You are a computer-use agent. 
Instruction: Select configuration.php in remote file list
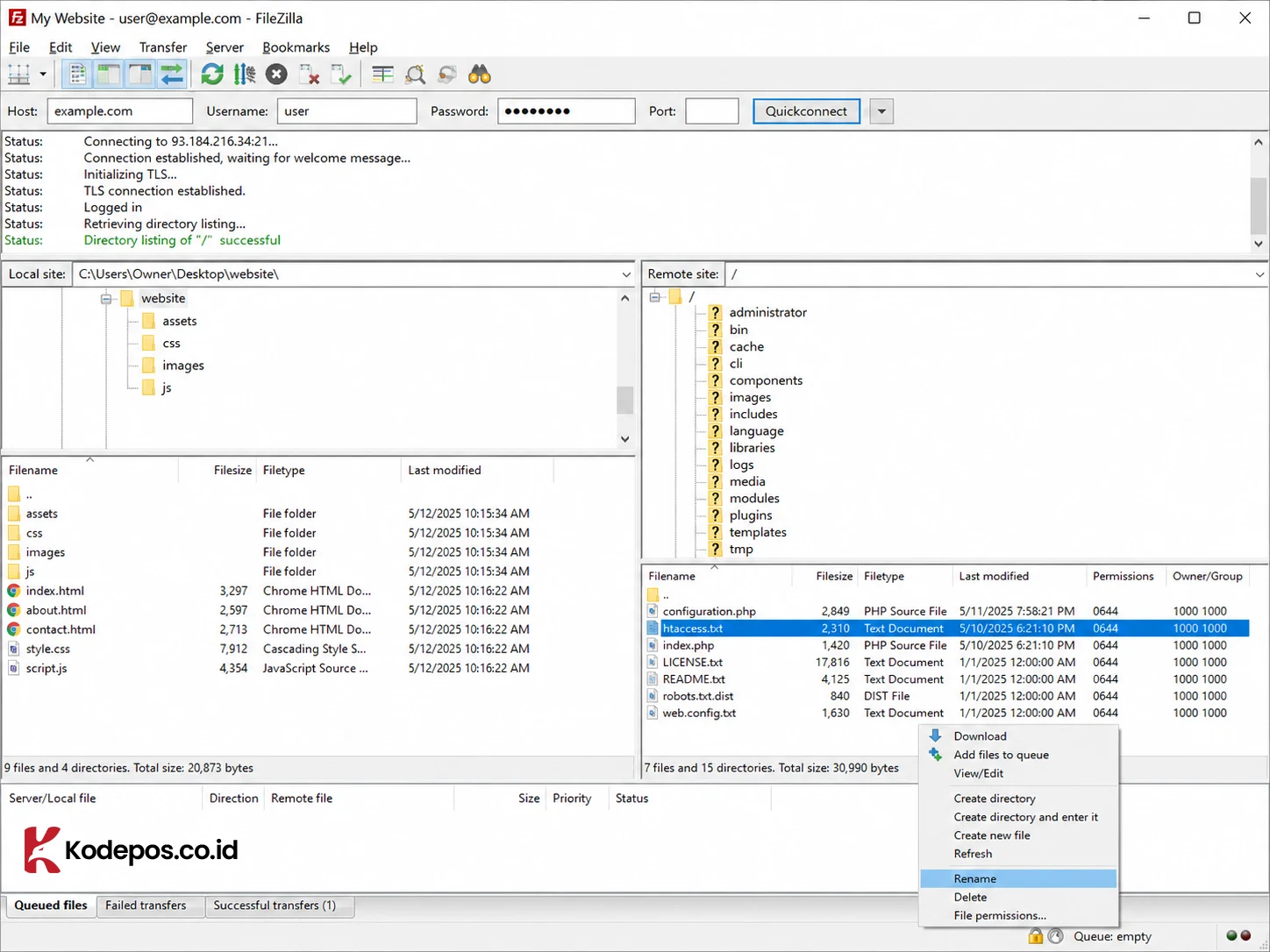tap(947, 611)
